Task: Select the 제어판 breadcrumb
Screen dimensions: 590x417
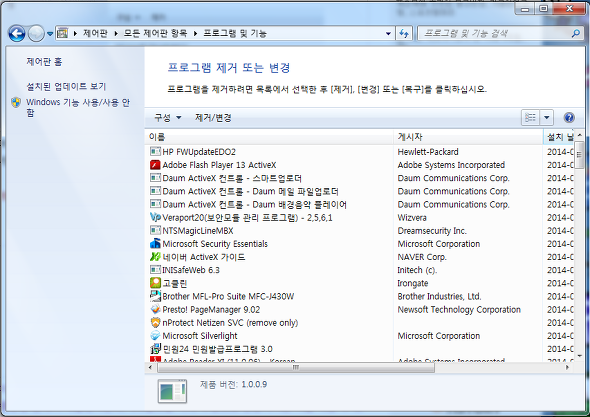Action: click(95, 33)
